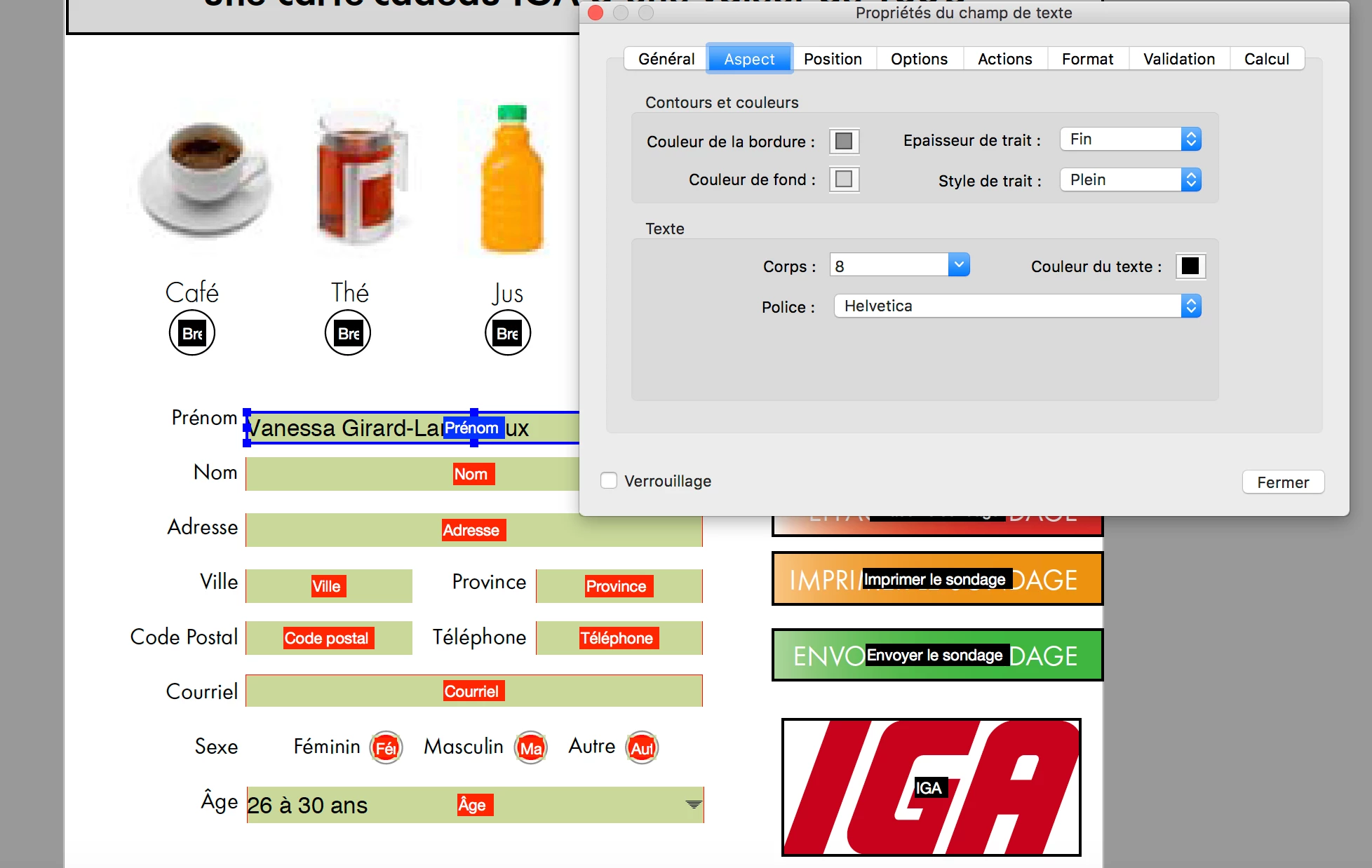
Task: Switch to the Général tab
Action: [666, 59]
